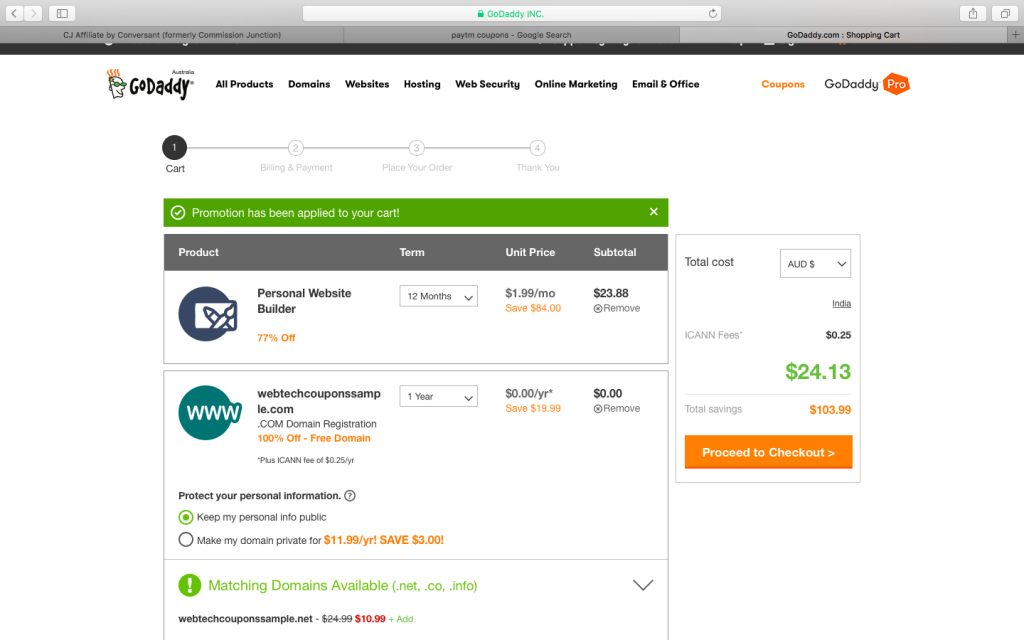Add webtechcouponssample.net to the cart

tap(401, 619)
